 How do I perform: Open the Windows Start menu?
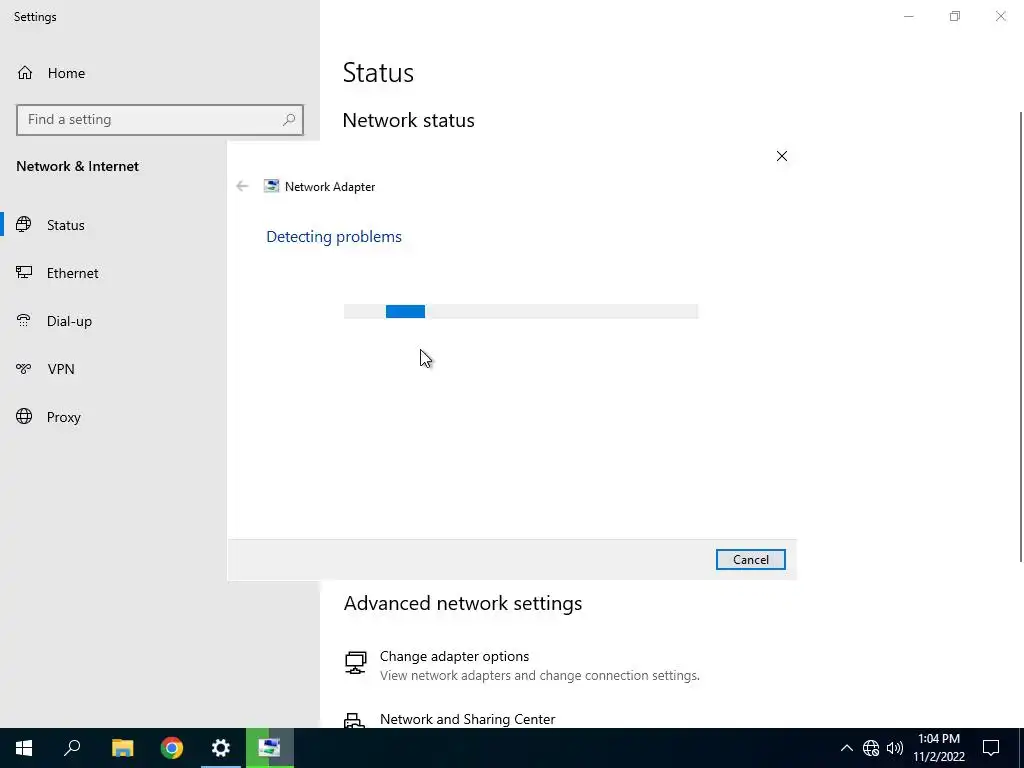pyautogui.click(x=24, y=748)
